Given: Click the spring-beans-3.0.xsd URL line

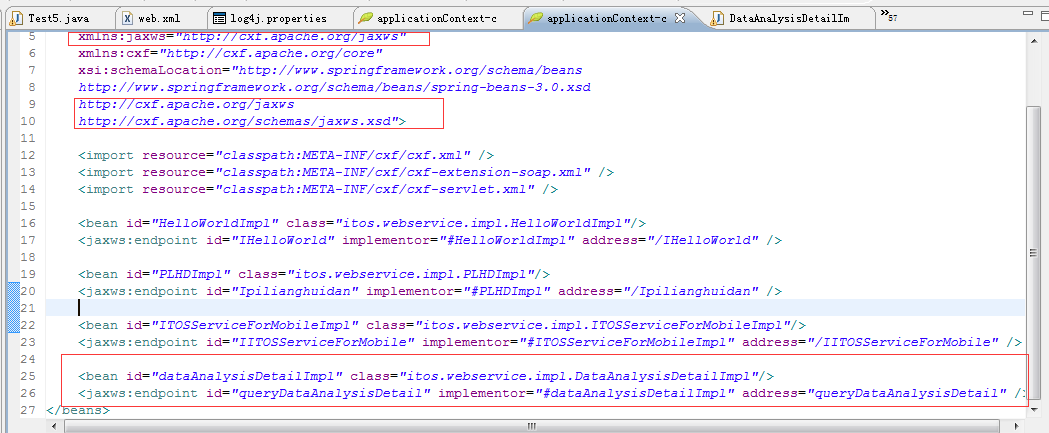Looking at the screenshot, I should tap(335, 87).
